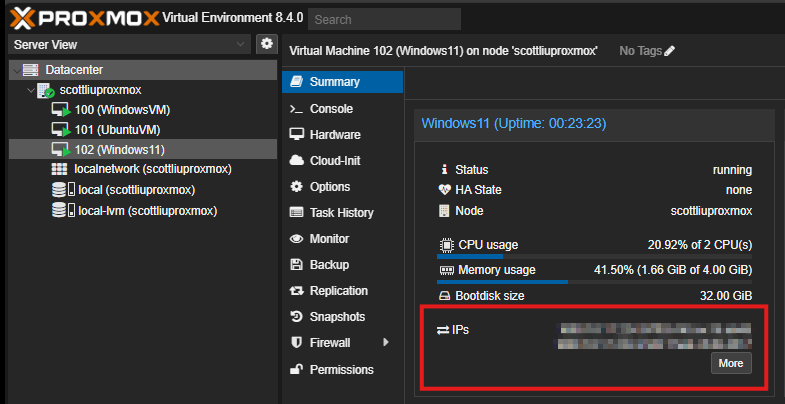
Task: Open the Replication section
Action: click(342, 291)
